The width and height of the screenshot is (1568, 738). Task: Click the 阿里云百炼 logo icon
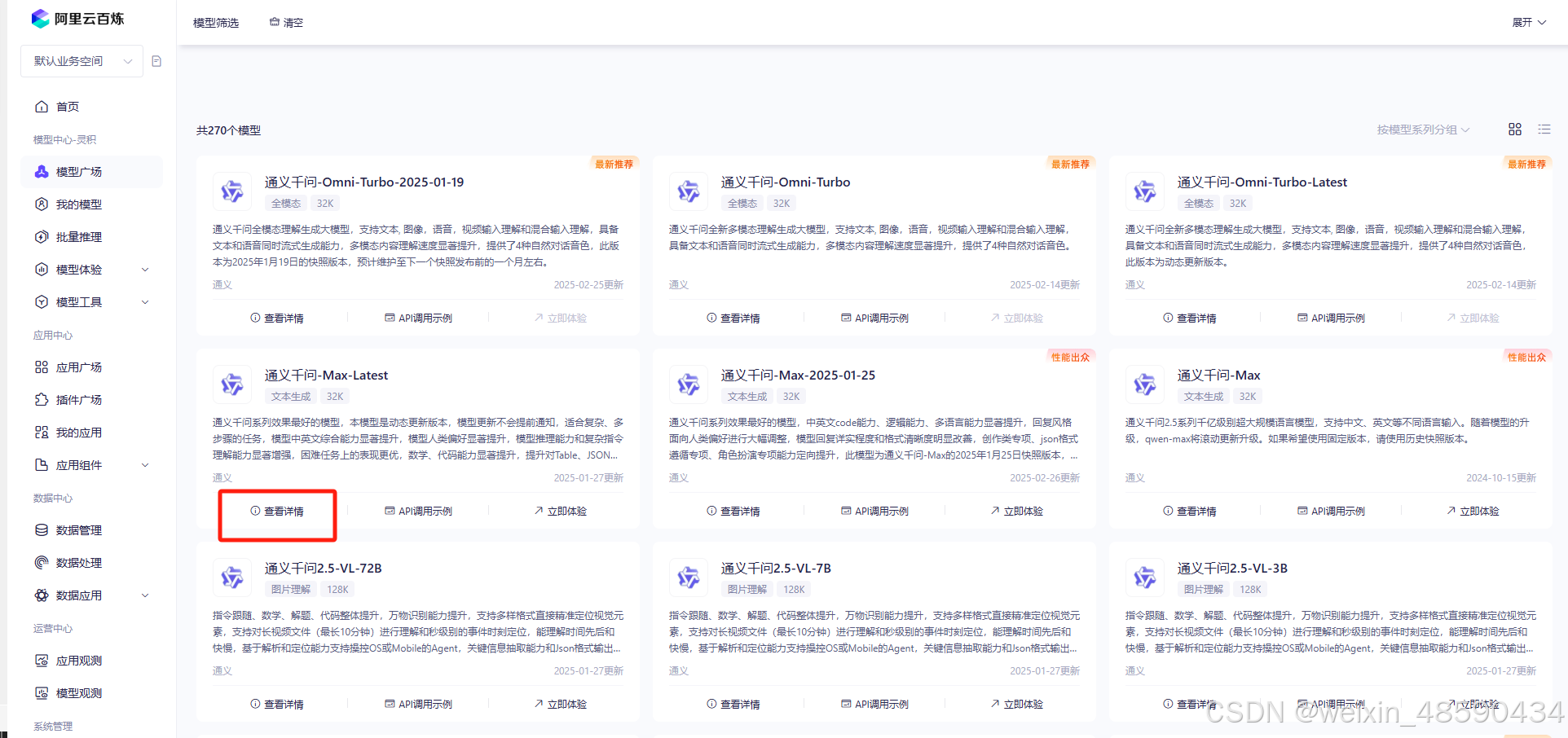(40, 18)
